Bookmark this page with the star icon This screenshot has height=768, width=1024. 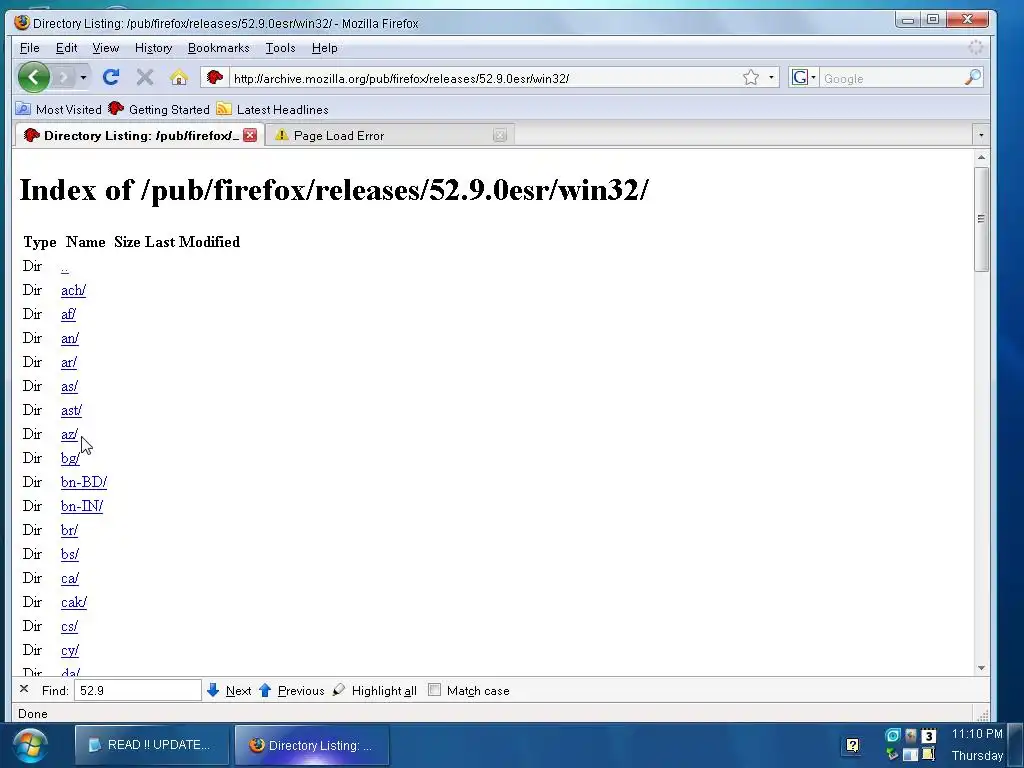coord(751,78)
